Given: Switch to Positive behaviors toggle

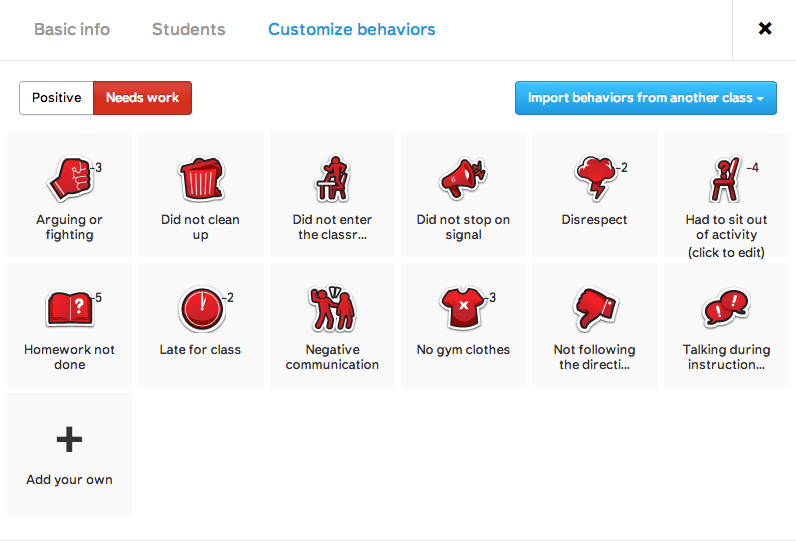Looking at the screenshot, I should 57,98.
